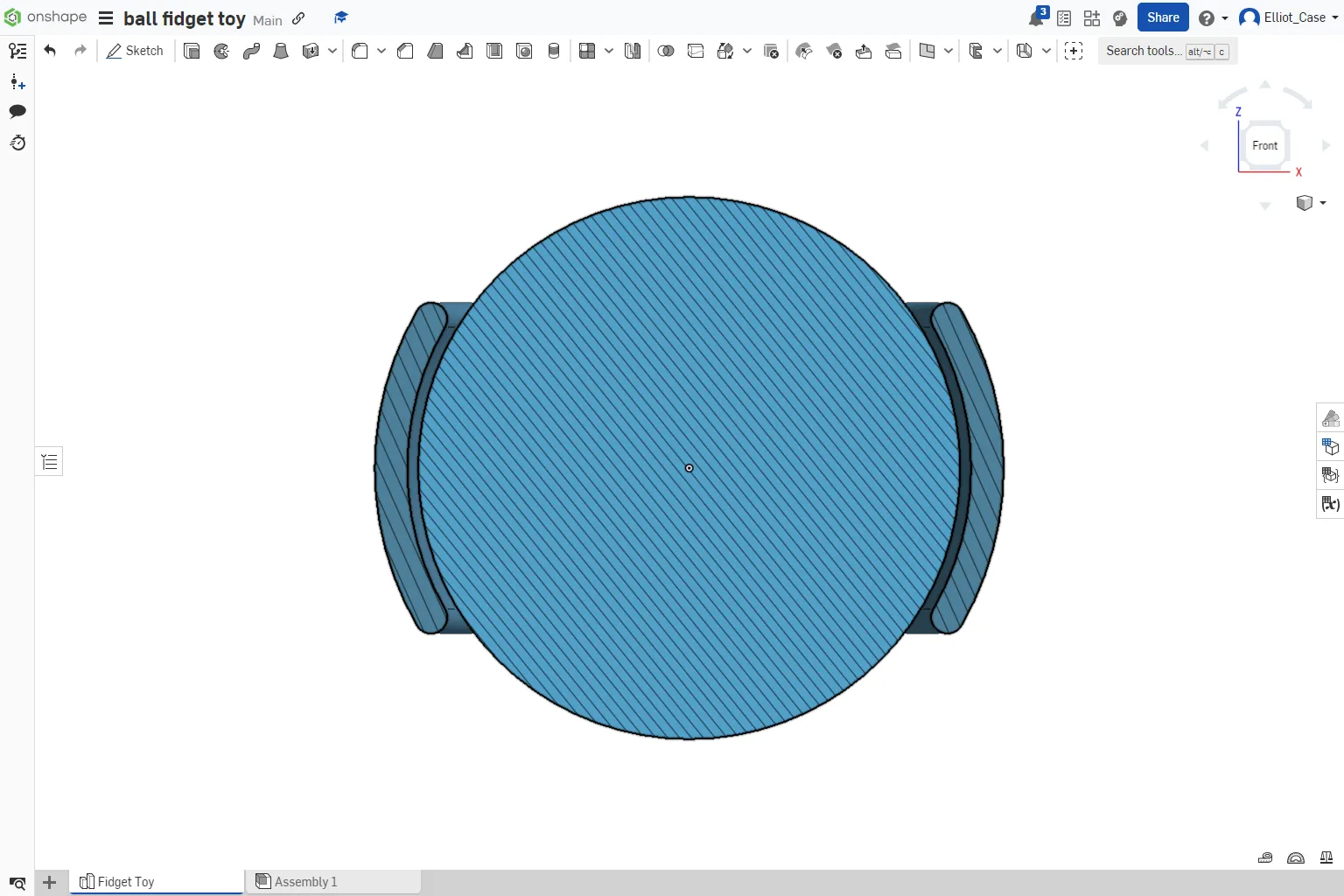Viewport: 1344px width, 896px height.
Task: Expand the Plane tool dropdown arrow
Action: click(x=948, y=51)
